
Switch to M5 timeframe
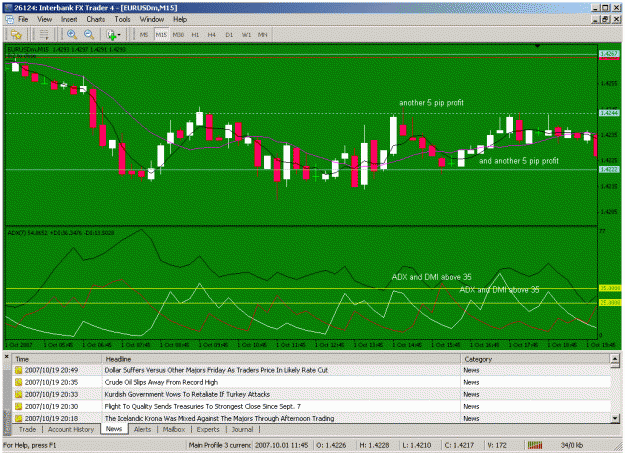[x=144, y=35]
